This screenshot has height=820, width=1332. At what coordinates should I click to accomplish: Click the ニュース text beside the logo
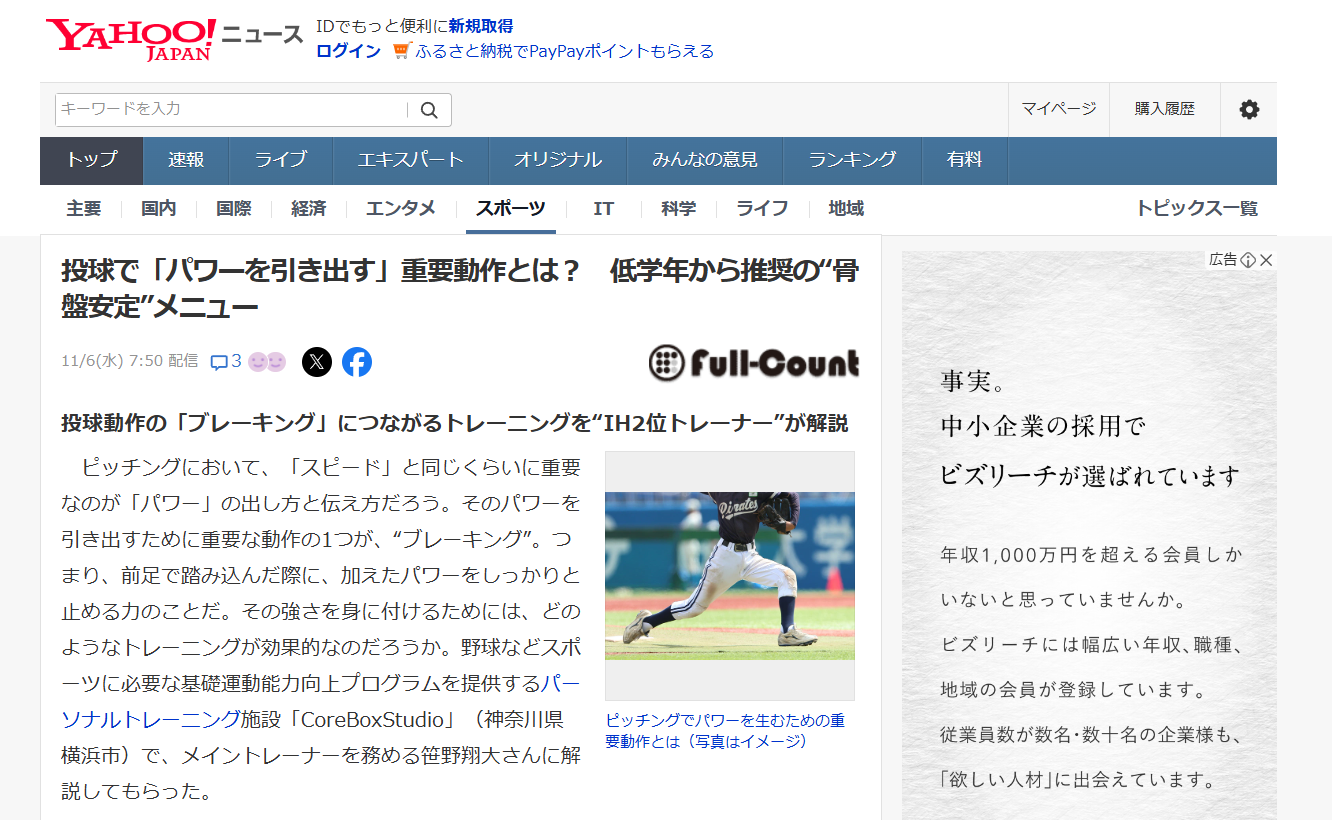pyautogui.click(x=262, y=36)
